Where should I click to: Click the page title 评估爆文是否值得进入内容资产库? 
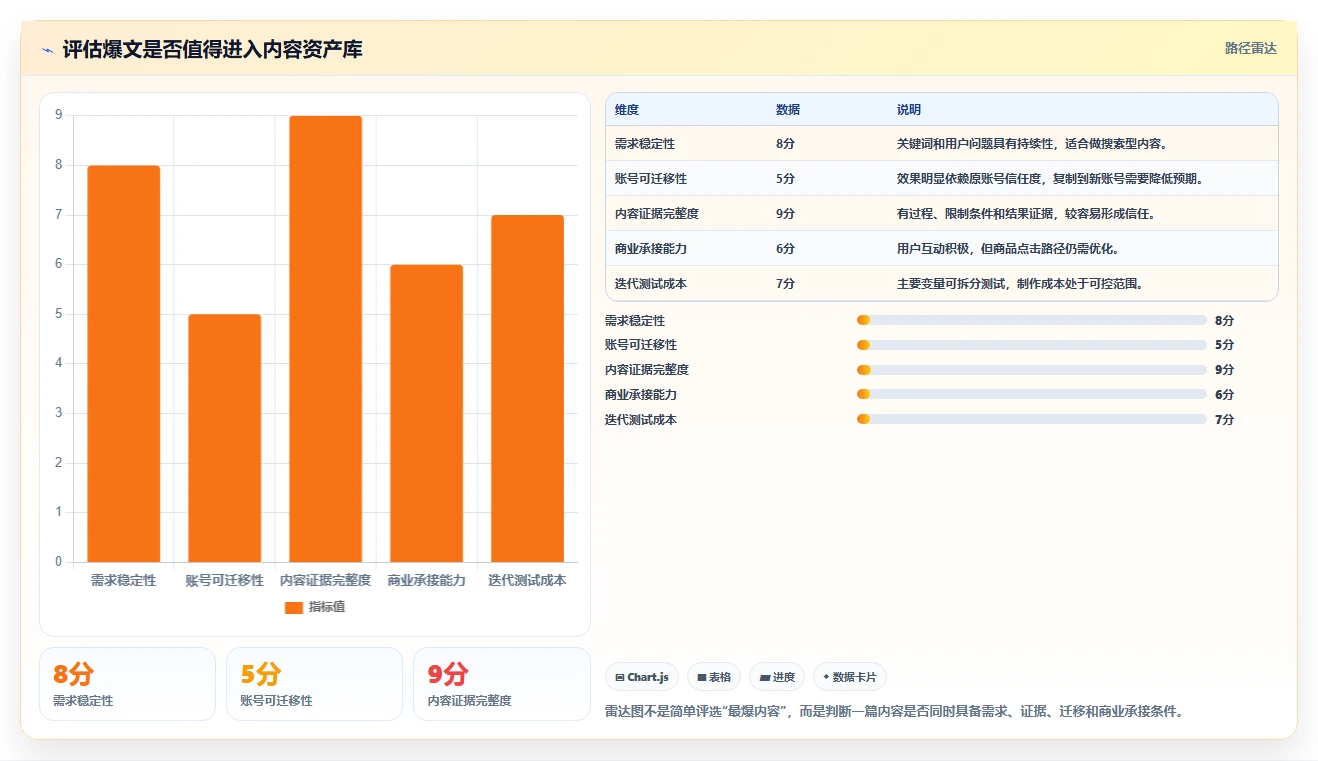212,49
